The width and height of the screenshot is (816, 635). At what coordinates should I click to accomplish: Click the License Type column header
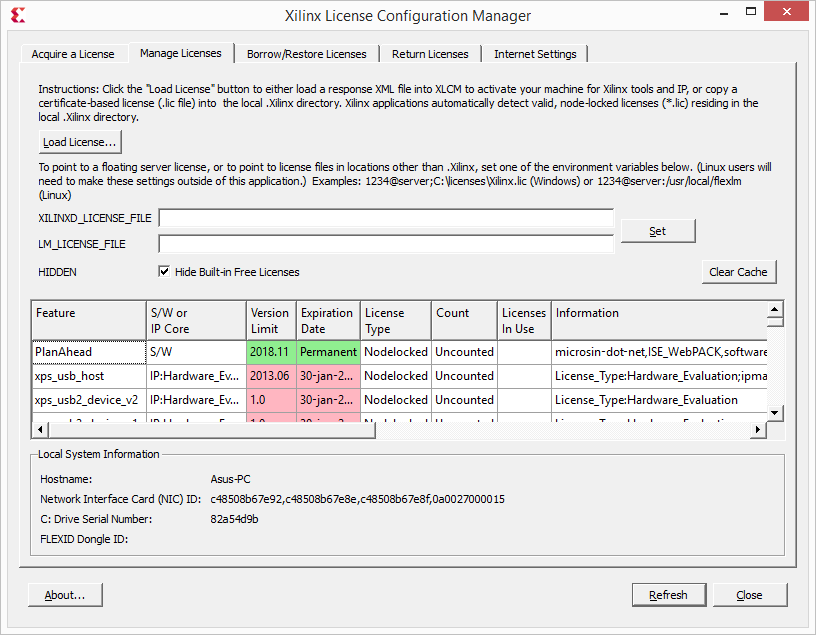point(396,321)
